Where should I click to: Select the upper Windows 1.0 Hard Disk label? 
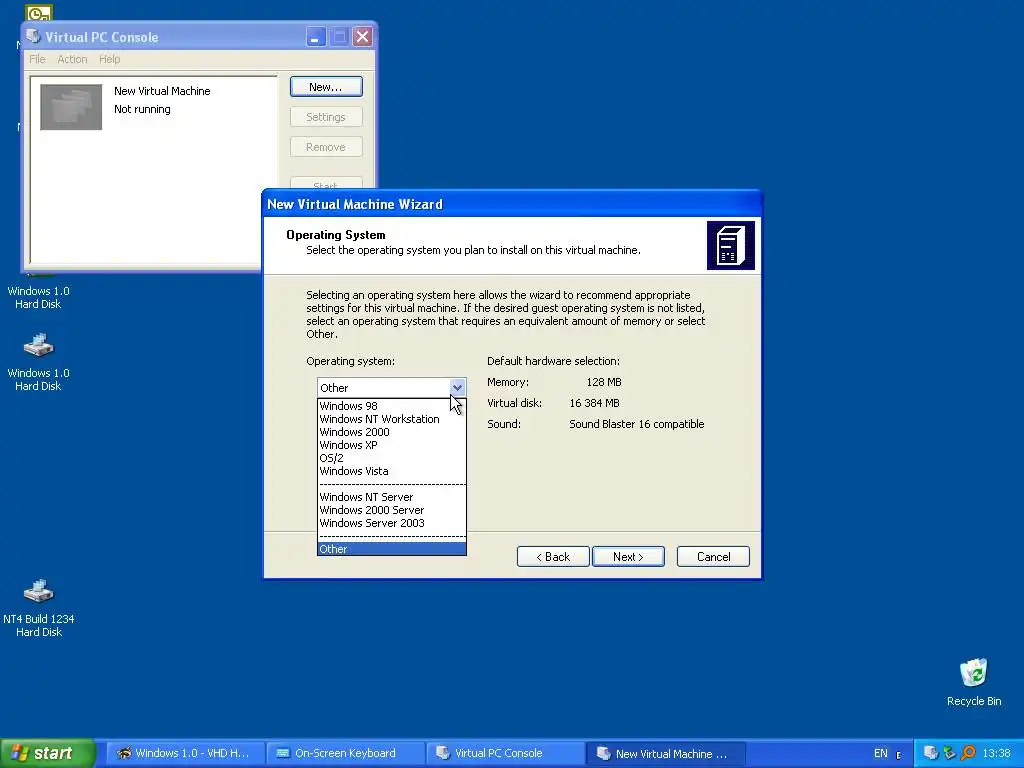point(39,297)
